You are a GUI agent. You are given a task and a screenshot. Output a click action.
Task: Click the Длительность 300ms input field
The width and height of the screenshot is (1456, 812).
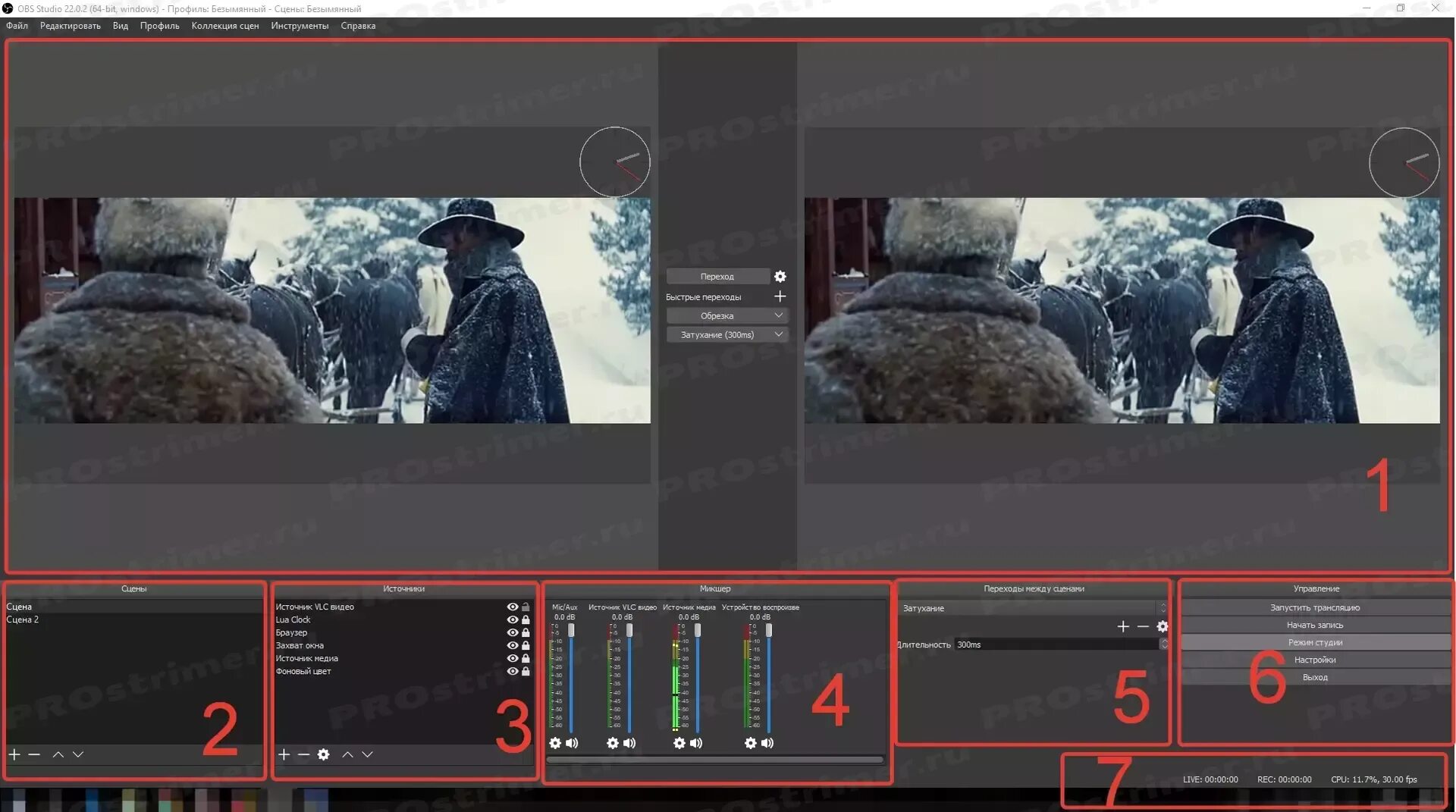point(1056,644)
